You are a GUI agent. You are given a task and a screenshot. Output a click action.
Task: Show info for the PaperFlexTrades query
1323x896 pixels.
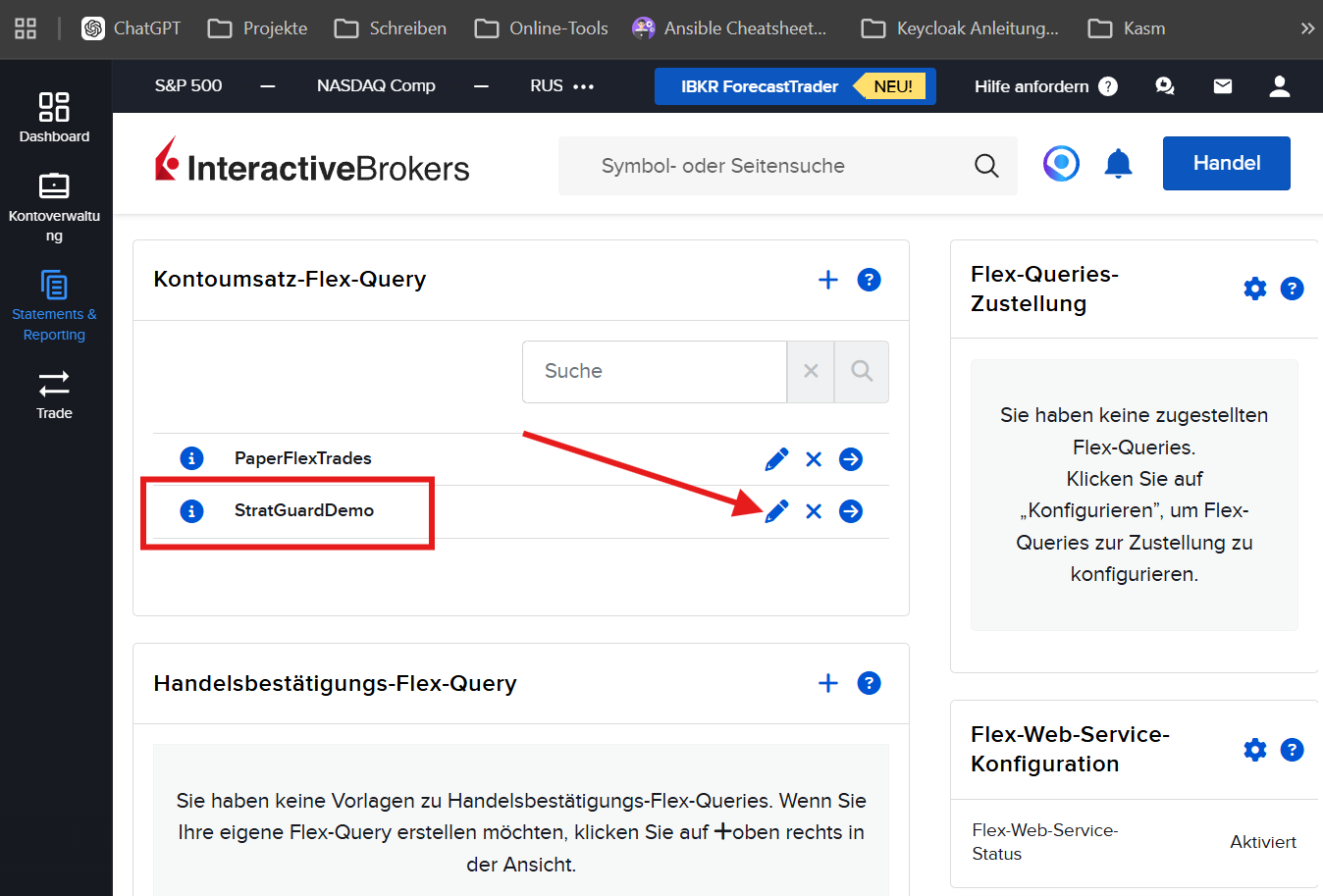coord(191,458)
